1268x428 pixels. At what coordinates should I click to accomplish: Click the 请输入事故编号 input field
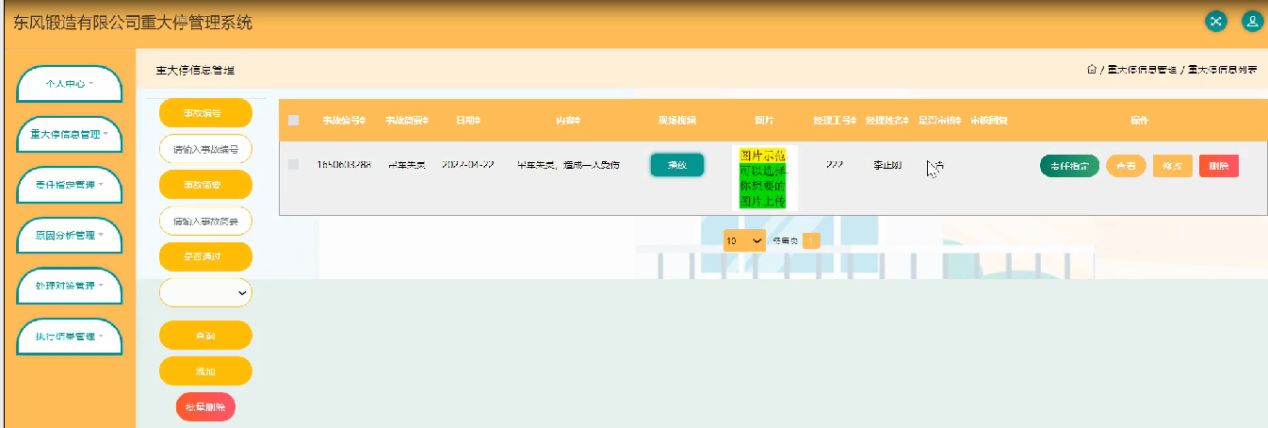click(206, 149)
